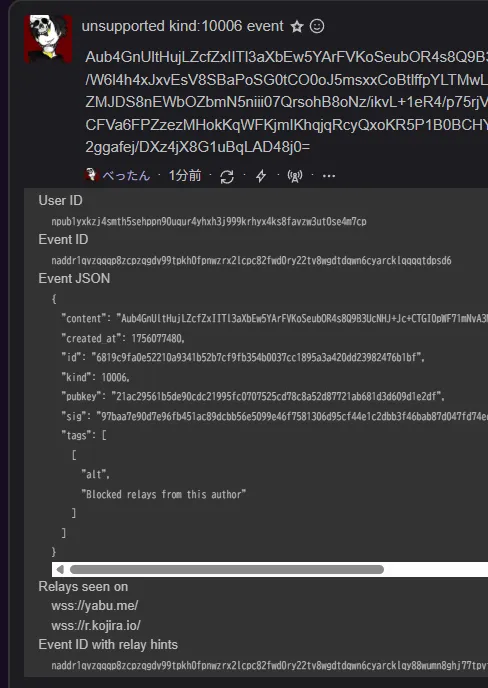The width and height of the screenshot is (488, 688).
Task: Click the lightning zap icon
Action: point(261,176)
